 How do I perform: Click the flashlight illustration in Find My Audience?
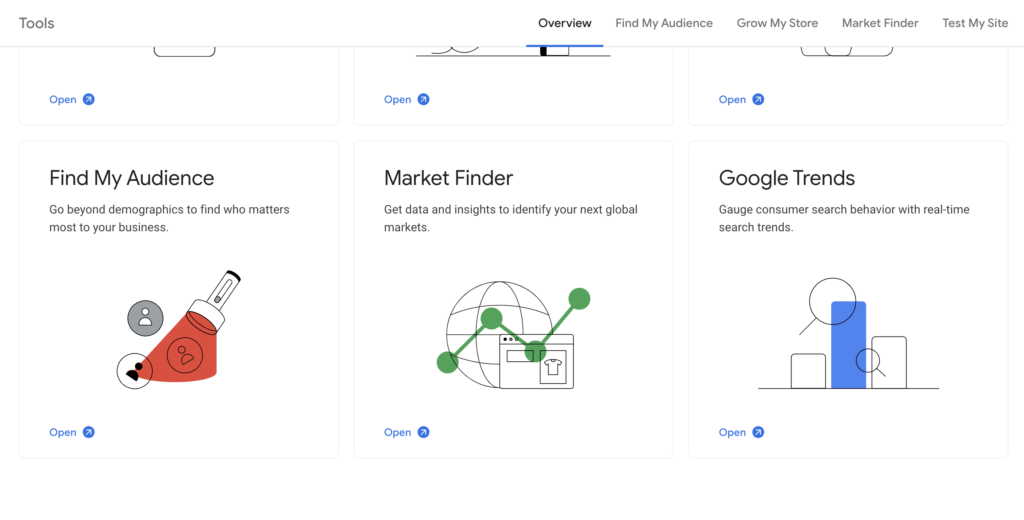click(179, 330)
